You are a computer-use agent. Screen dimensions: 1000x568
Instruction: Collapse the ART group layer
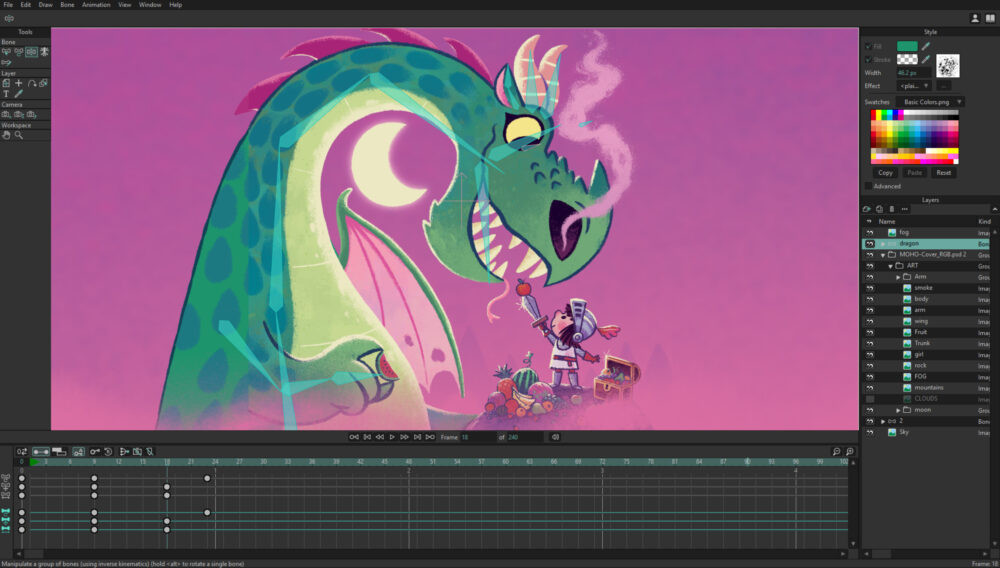click(x=890, y=266)
